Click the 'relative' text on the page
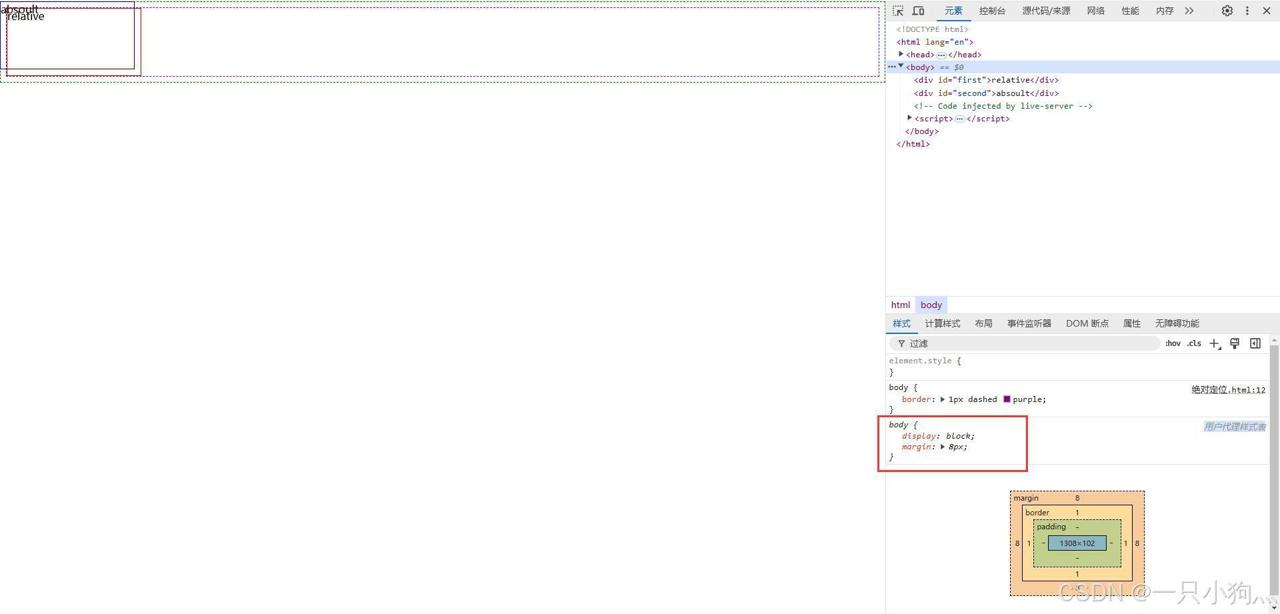The height and width of the screenshot is (614, 1280). point(26,17)
